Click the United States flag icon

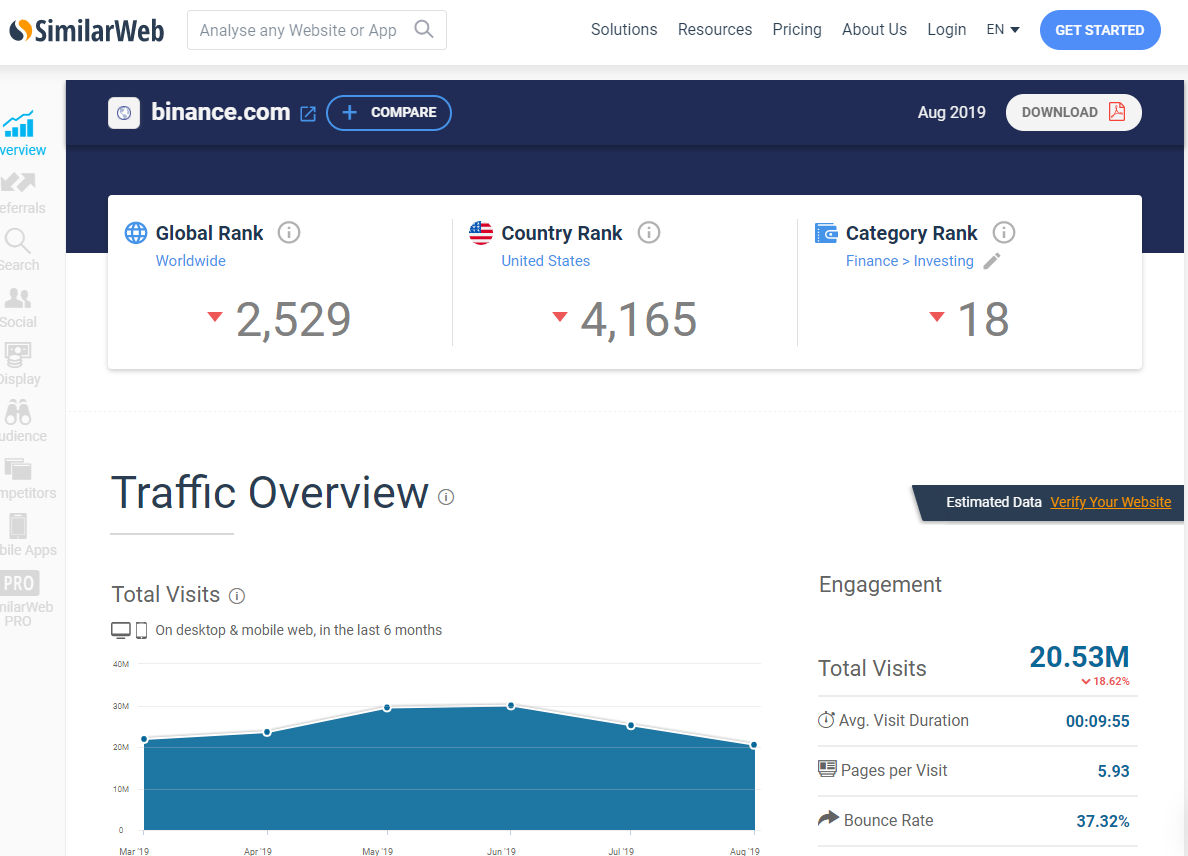tap(481, 233)
